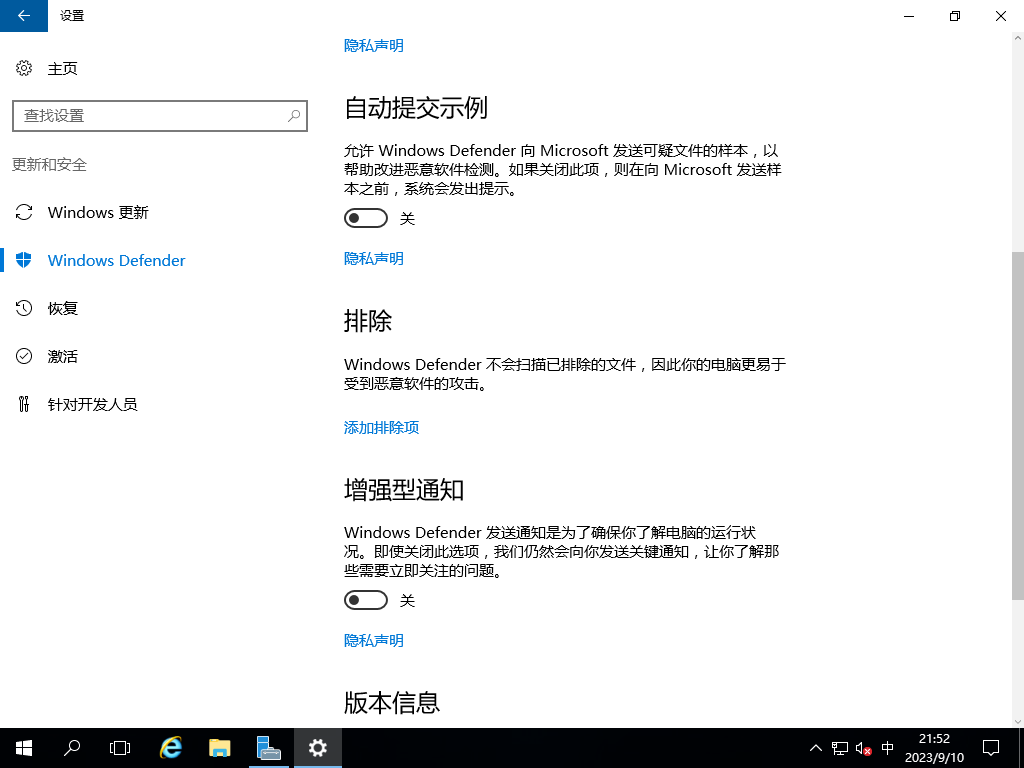Click the 更新和安全 category label

click(x=50, y=165)
